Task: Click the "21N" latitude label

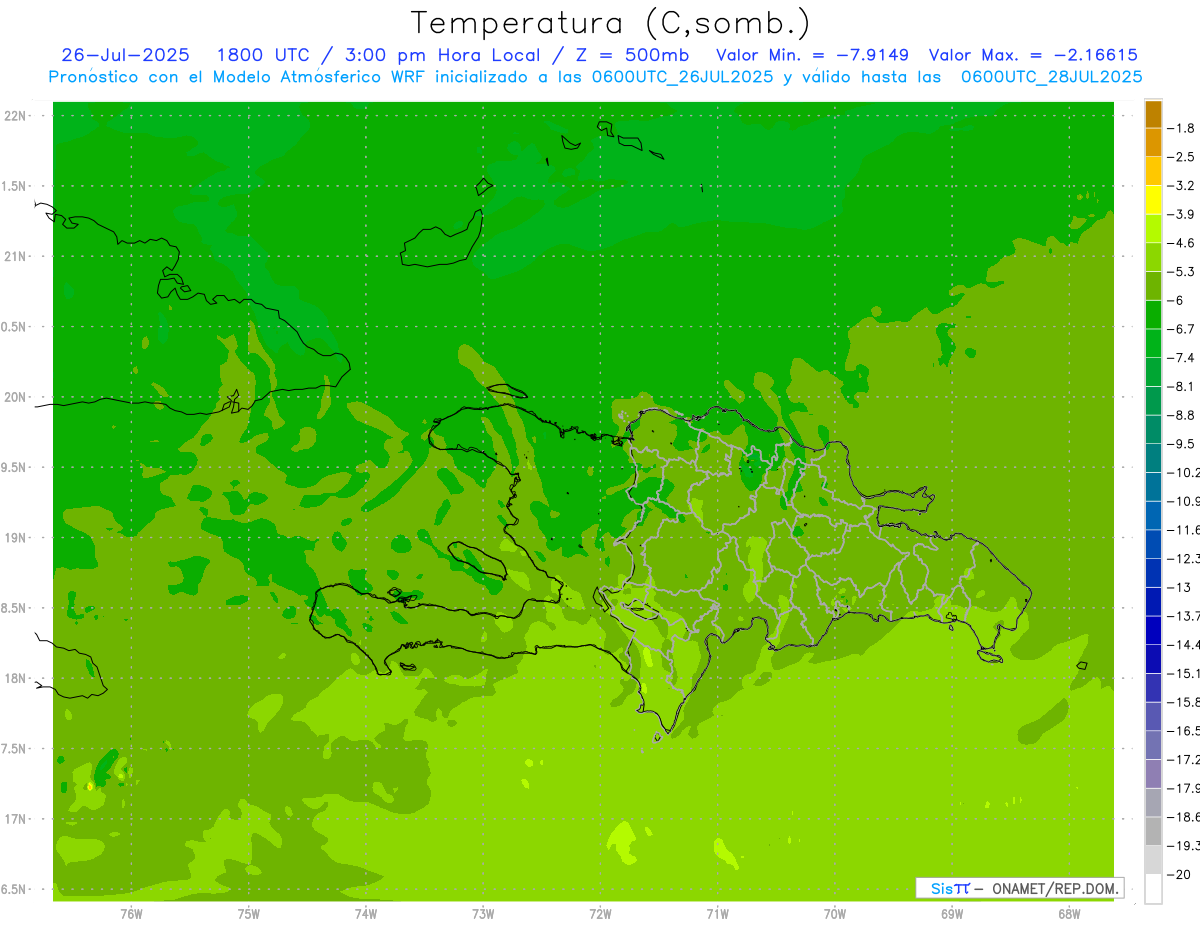Action: [x=15, y=256]
